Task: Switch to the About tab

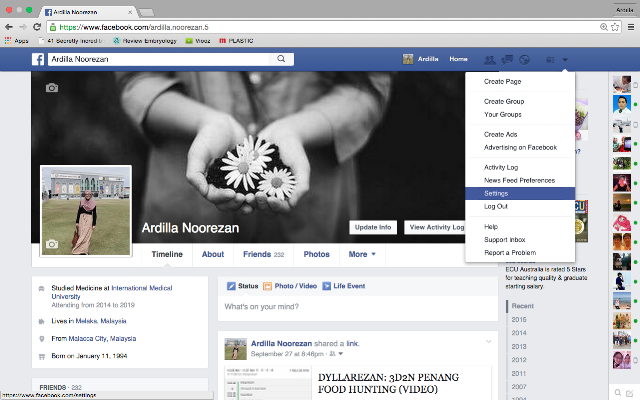Action: 213,254
